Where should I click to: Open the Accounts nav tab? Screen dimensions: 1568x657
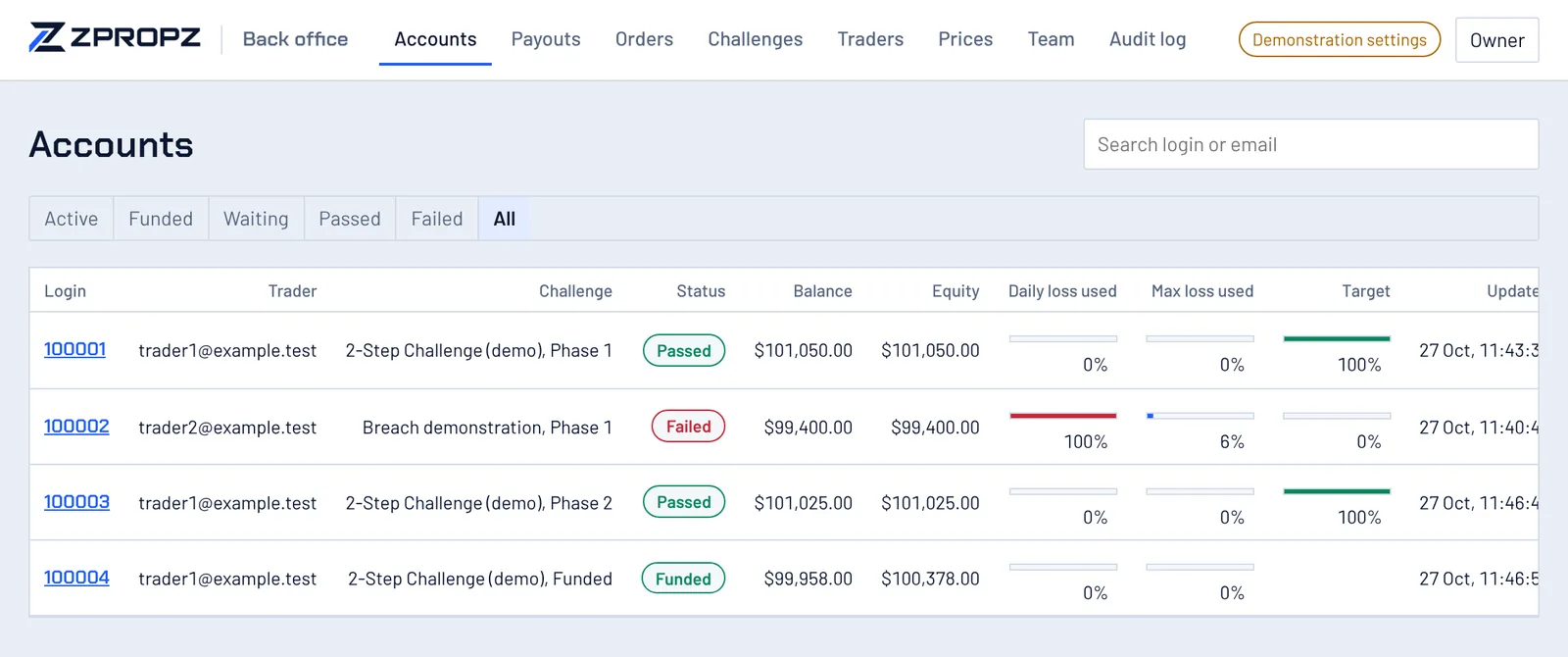[435, 39]
